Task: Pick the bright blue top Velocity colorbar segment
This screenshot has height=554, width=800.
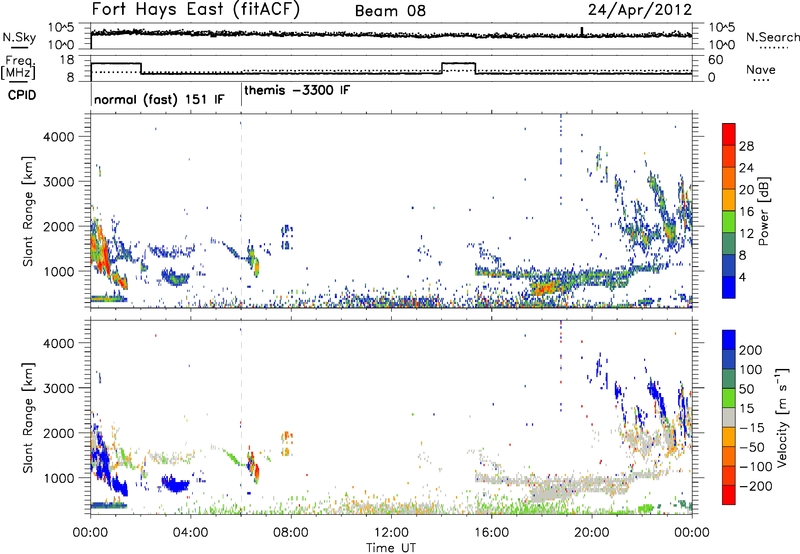Action: click(729, 340)
